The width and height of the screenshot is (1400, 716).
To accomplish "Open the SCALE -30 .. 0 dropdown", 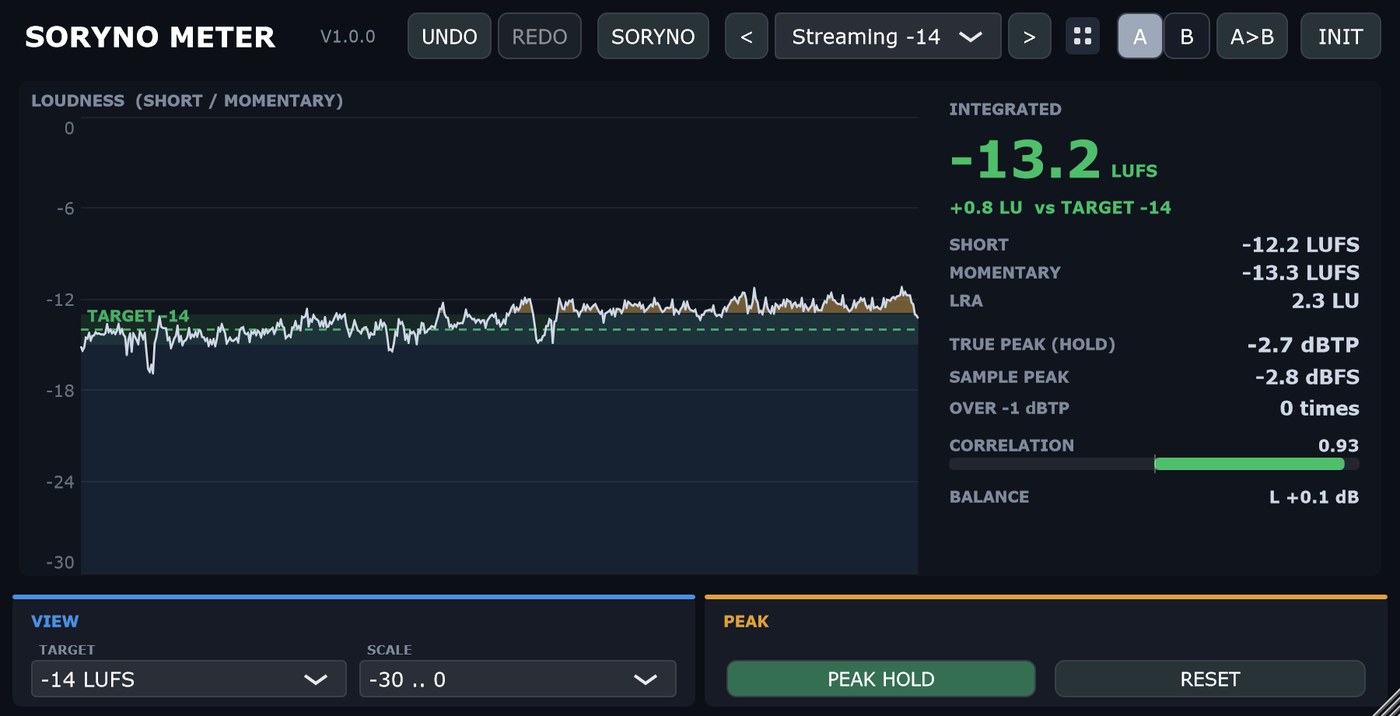I will tap(518, 679).
